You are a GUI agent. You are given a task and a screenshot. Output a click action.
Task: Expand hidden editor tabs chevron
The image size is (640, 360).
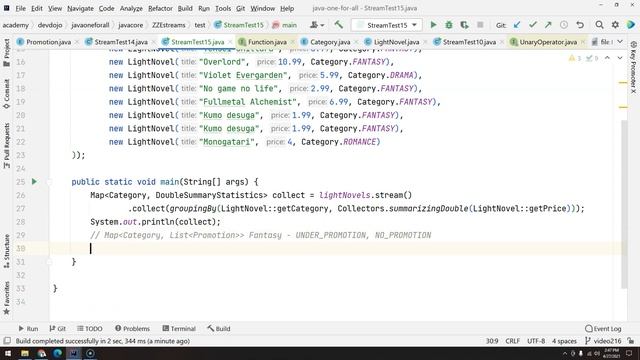[620, 42]
